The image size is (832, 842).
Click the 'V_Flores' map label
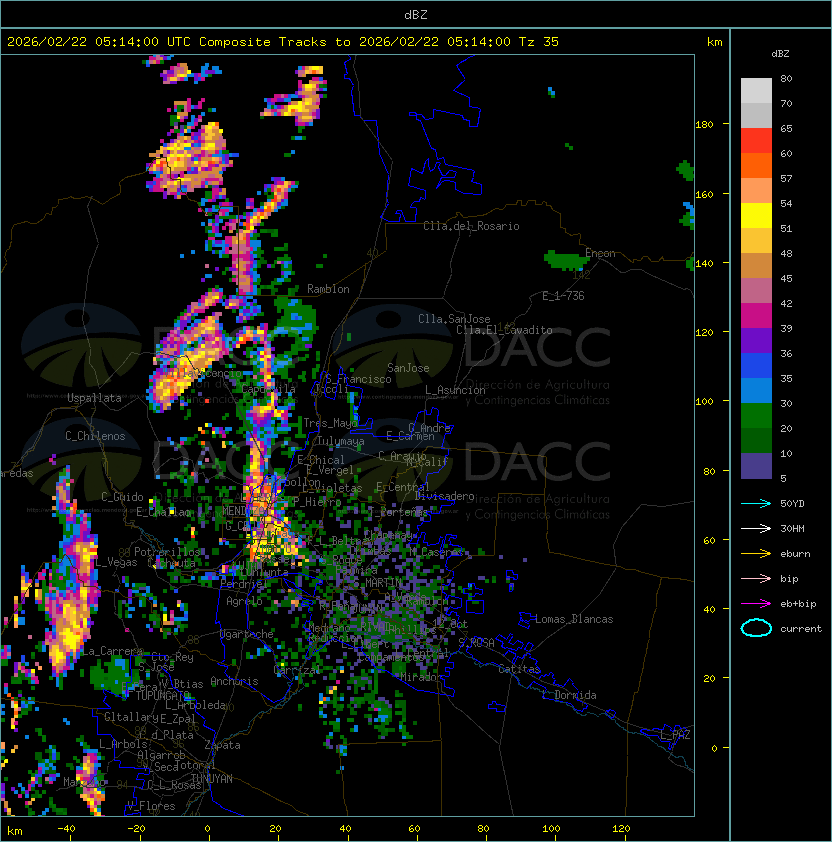[x=151, y=806]
